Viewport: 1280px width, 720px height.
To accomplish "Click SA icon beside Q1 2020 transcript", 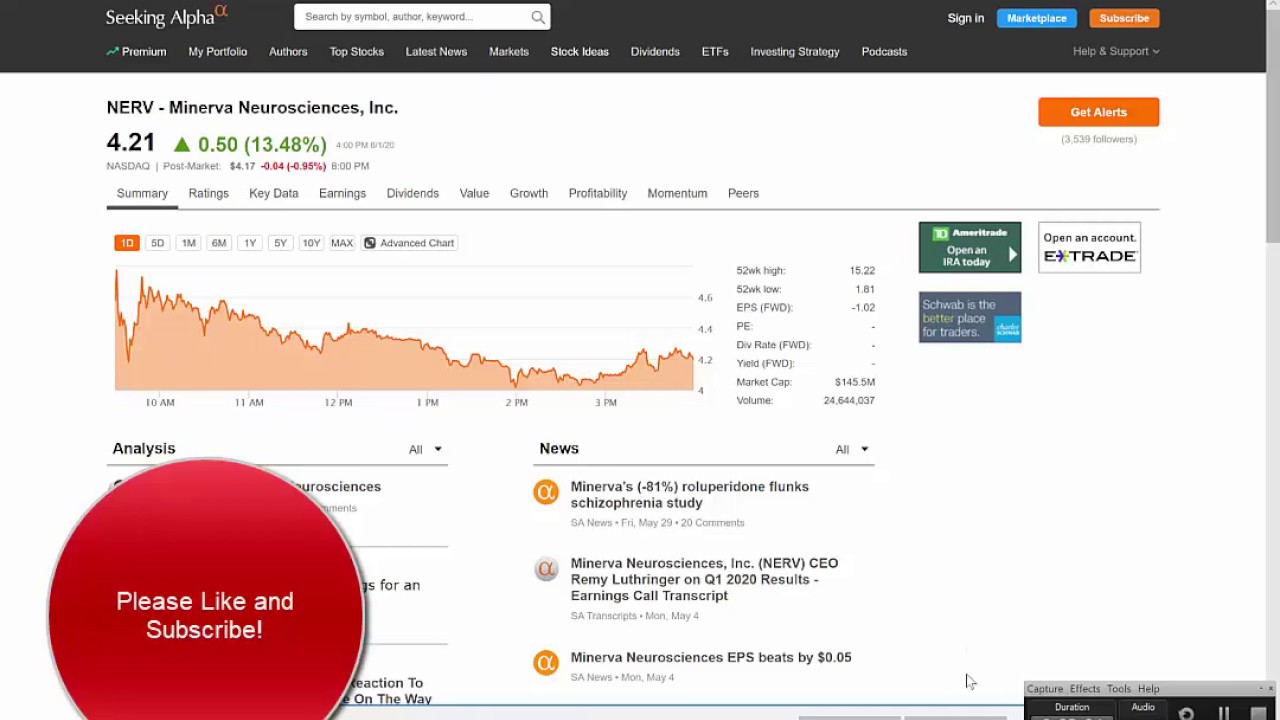I will tap(546, 569).
